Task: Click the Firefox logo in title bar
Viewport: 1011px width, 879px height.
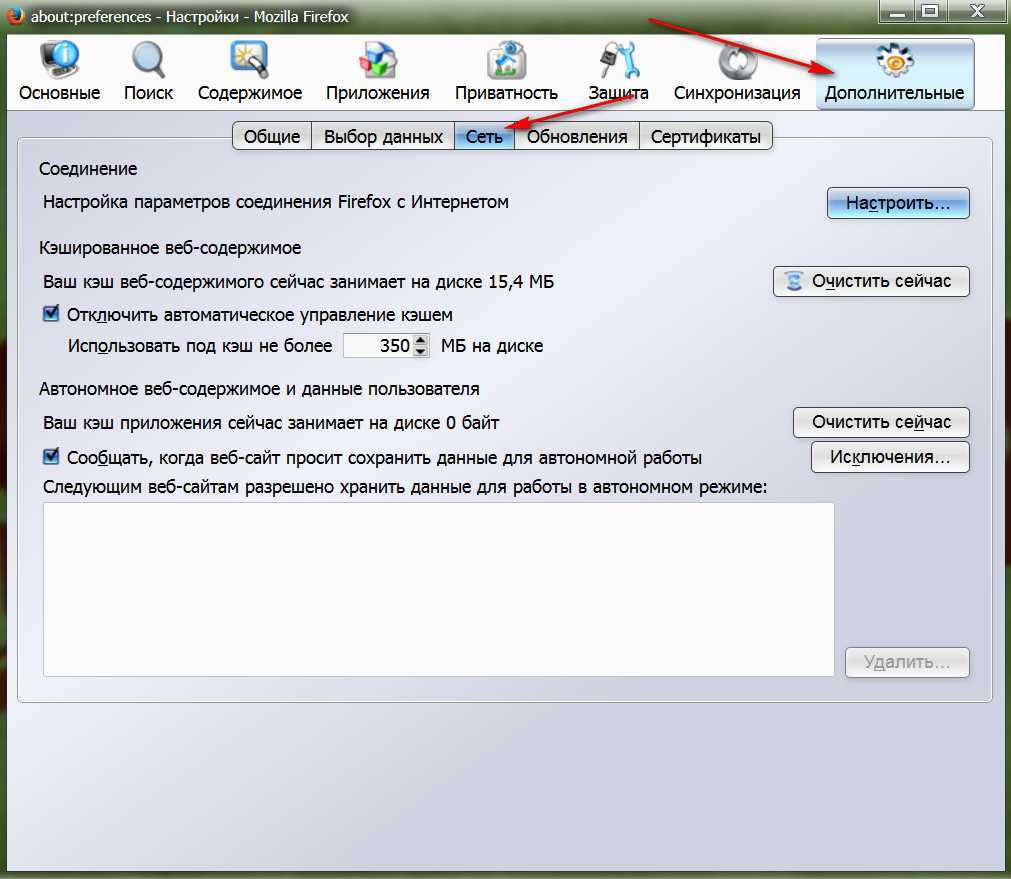Action: (15, 15)
